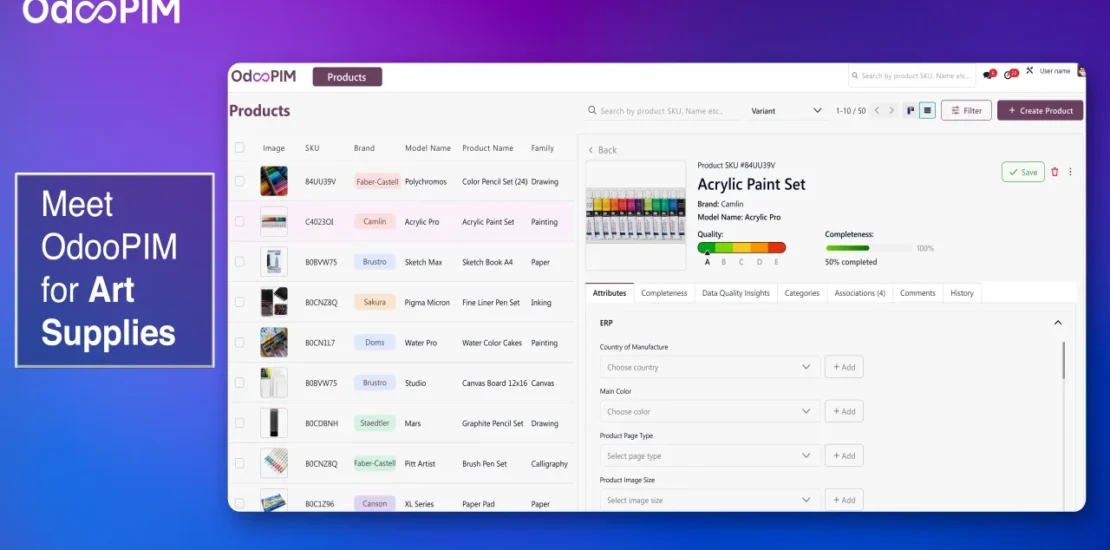This screenshot has height=550, width=1110.
Task: Open the wrench tools icon beside User name
Action: click(x=1029, y=71)
